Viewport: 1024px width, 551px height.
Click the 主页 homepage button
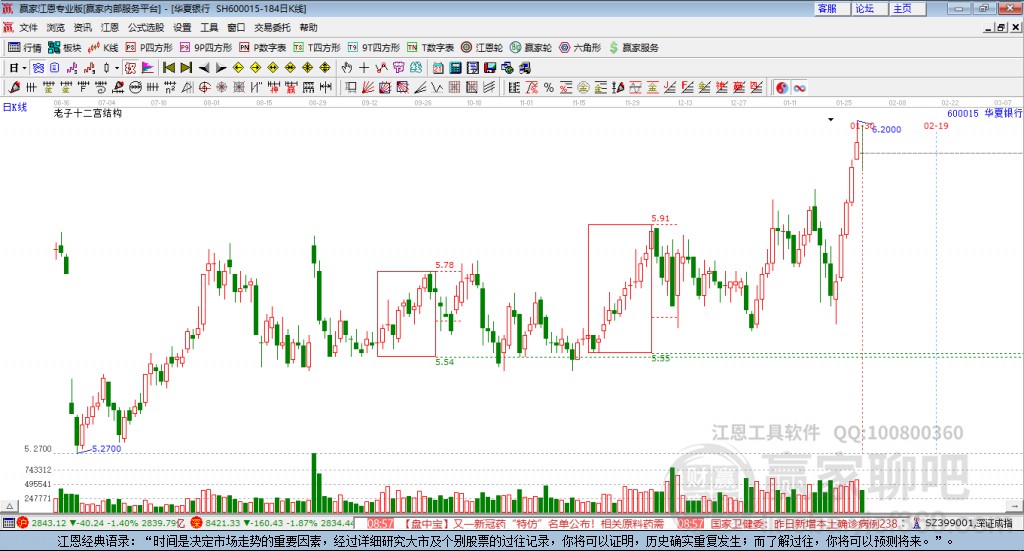pyautogui.click(x=907, y=8)
